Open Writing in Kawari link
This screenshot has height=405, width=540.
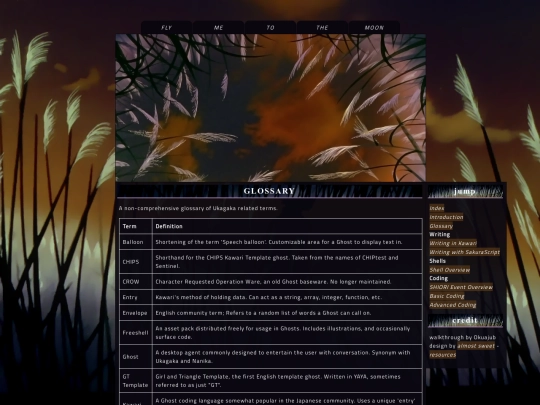[x=453, y=243]
